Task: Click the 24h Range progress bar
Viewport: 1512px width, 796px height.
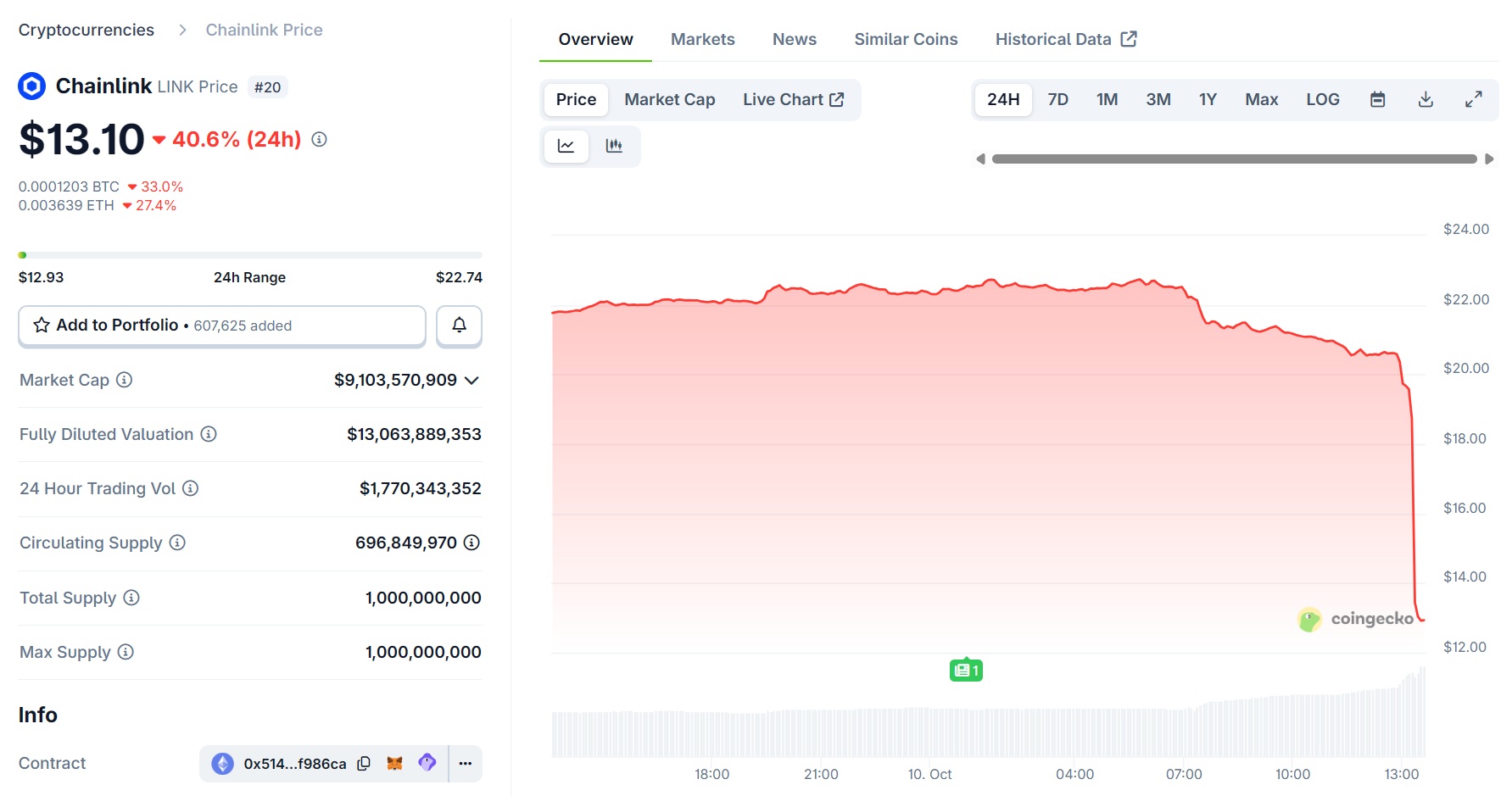Action: click(x=250, y=255)
